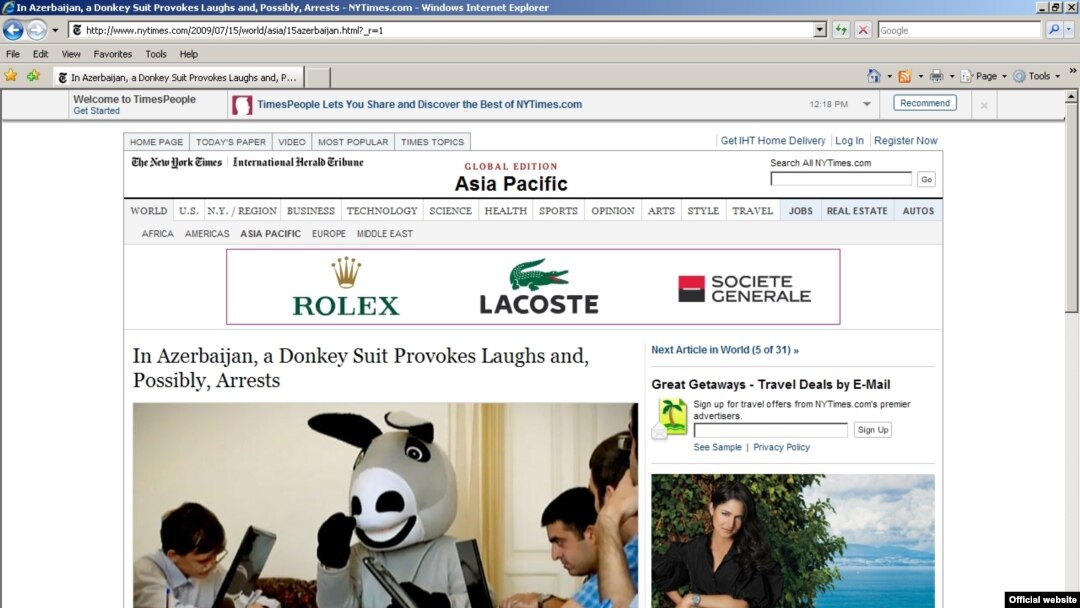Screen dimensions: 1080x608
Task: Click the red Stop loading icon
Action: [x=863, y=30]
